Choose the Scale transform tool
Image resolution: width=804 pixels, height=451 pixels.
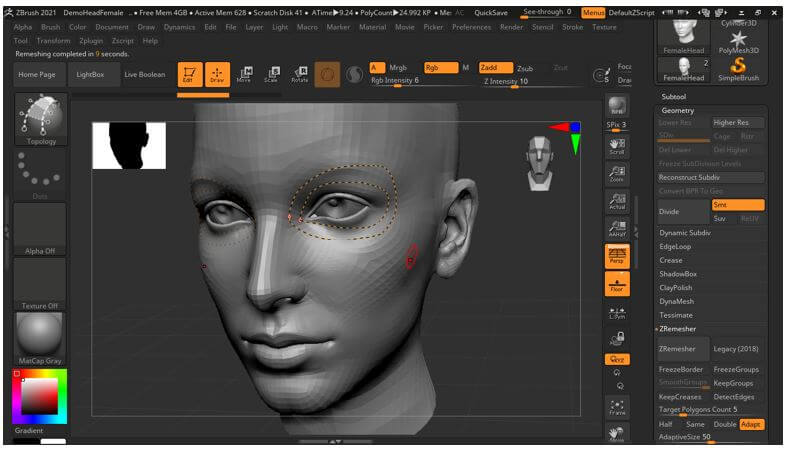click(271, 75)
